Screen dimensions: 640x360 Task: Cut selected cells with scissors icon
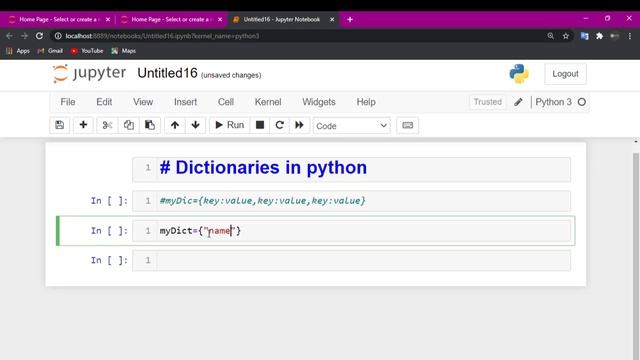click(x=107, y=125)
